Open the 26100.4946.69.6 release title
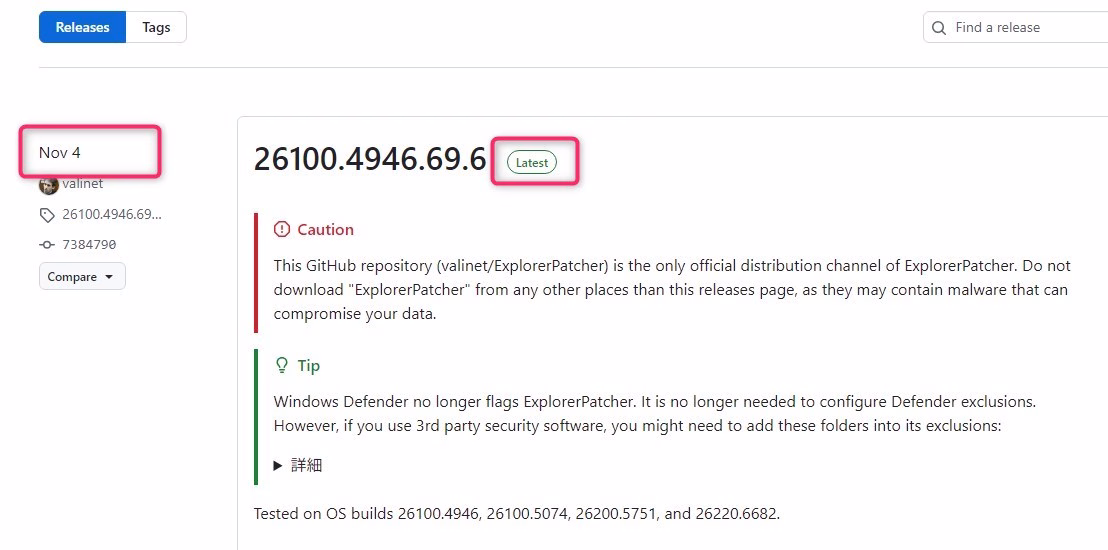Screen dimensions: 1108x550 coord(370,159)
